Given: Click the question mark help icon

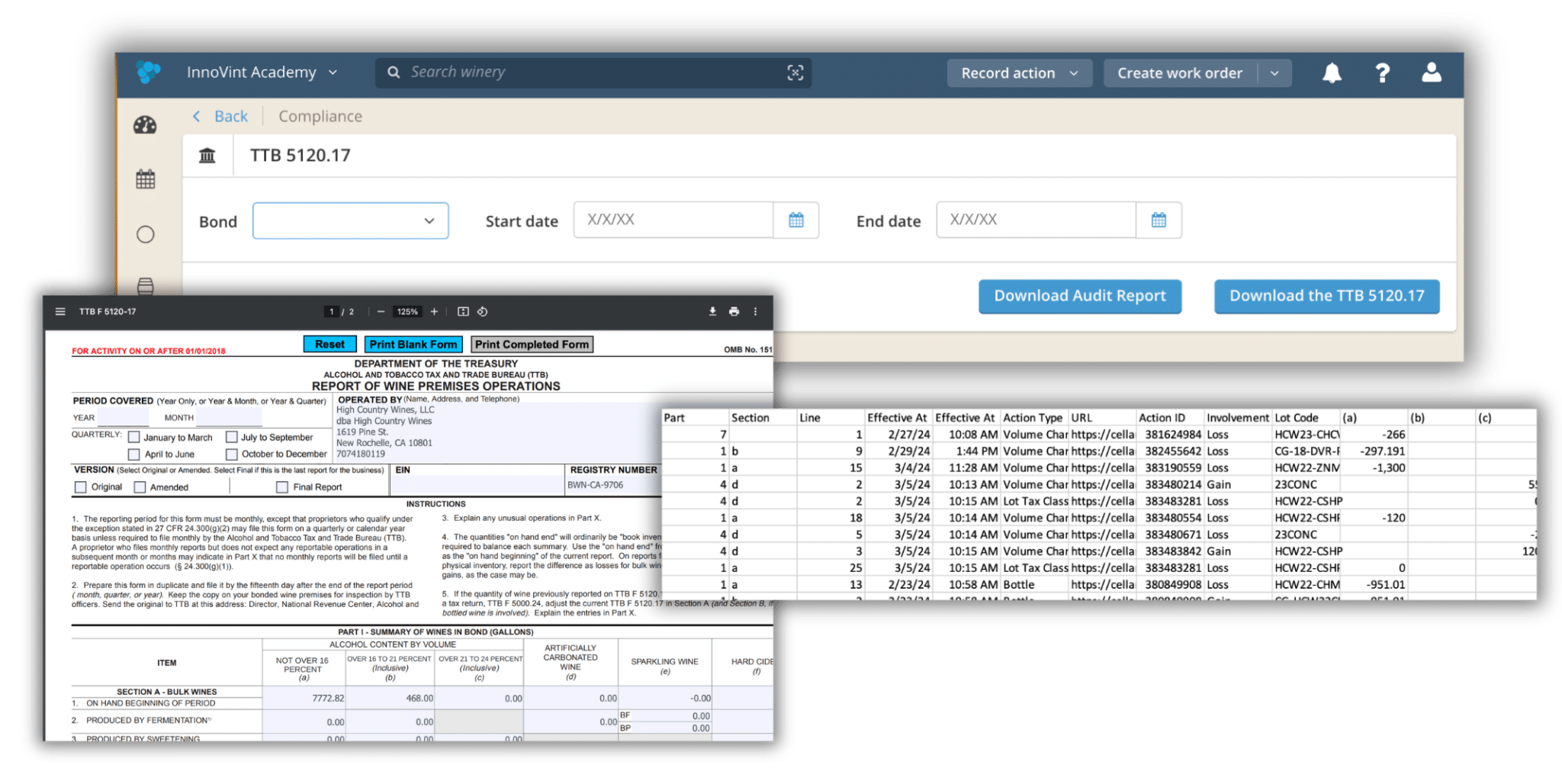Looking at the screenshot, I should (x=1382, y=72).
